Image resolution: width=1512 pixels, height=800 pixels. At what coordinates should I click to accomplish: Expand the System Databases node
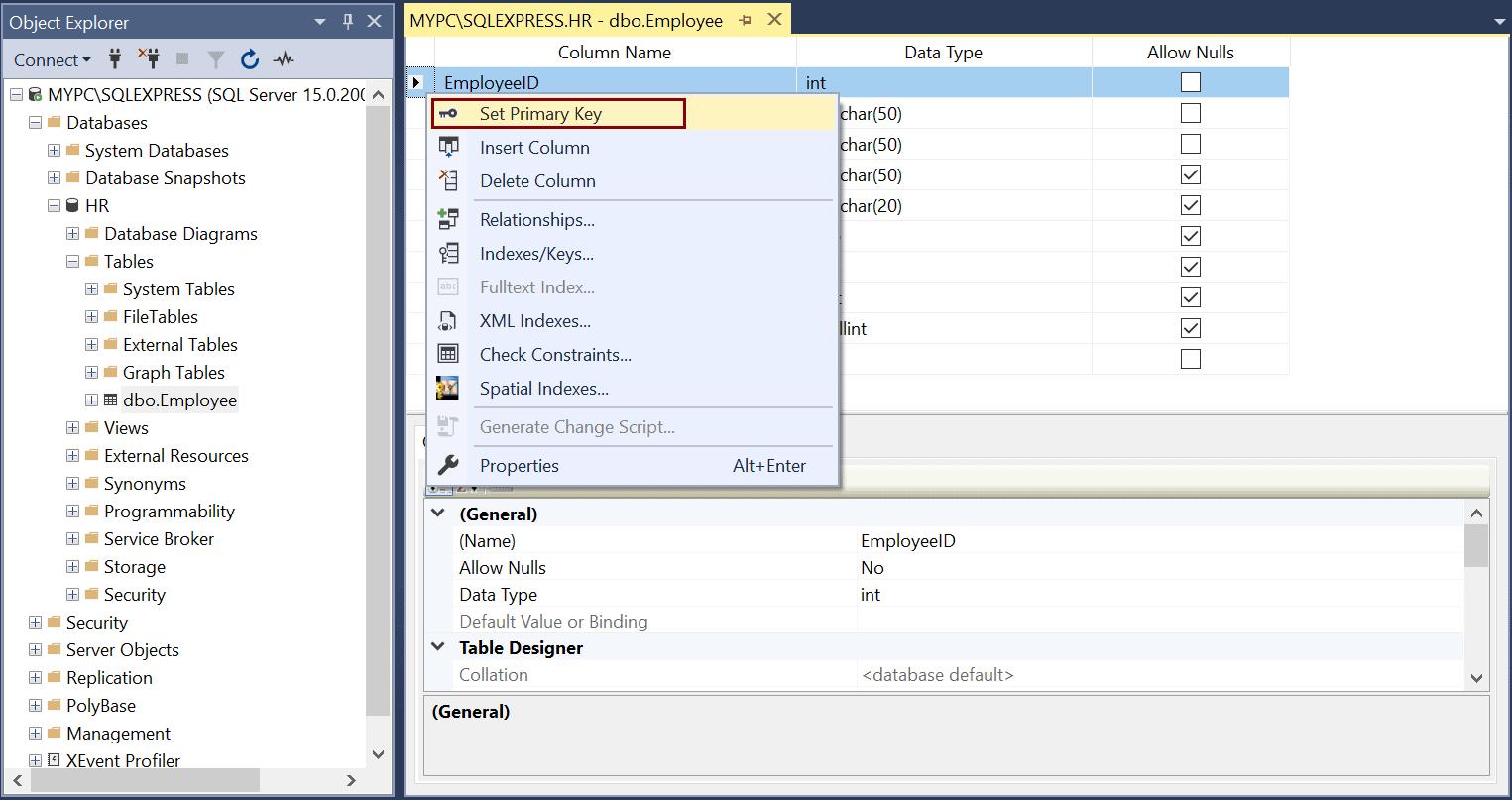click(53, 150)
